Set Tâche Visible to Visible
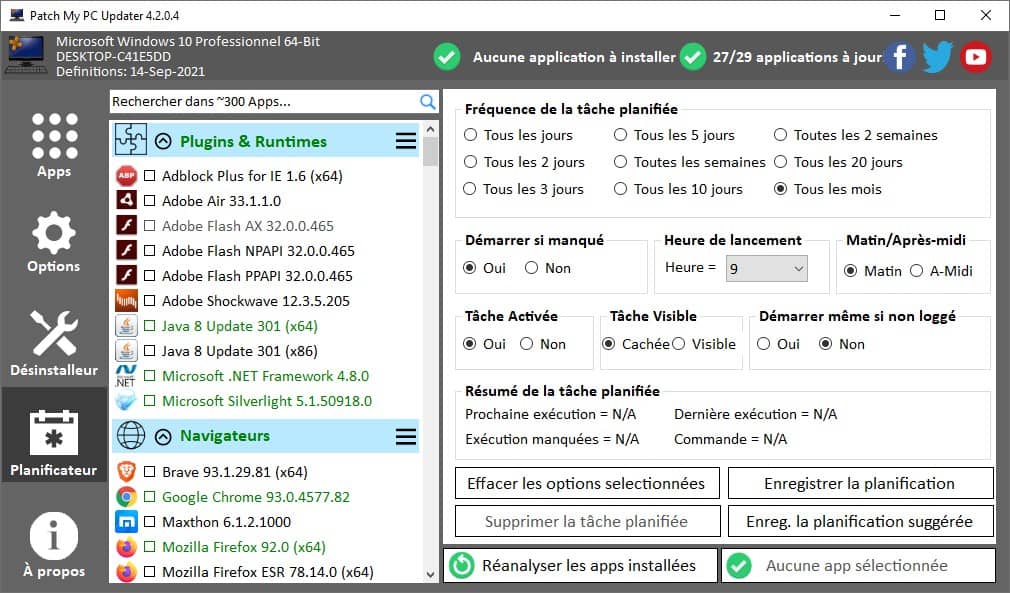1010x593 pixels. (x=678, y=344)
